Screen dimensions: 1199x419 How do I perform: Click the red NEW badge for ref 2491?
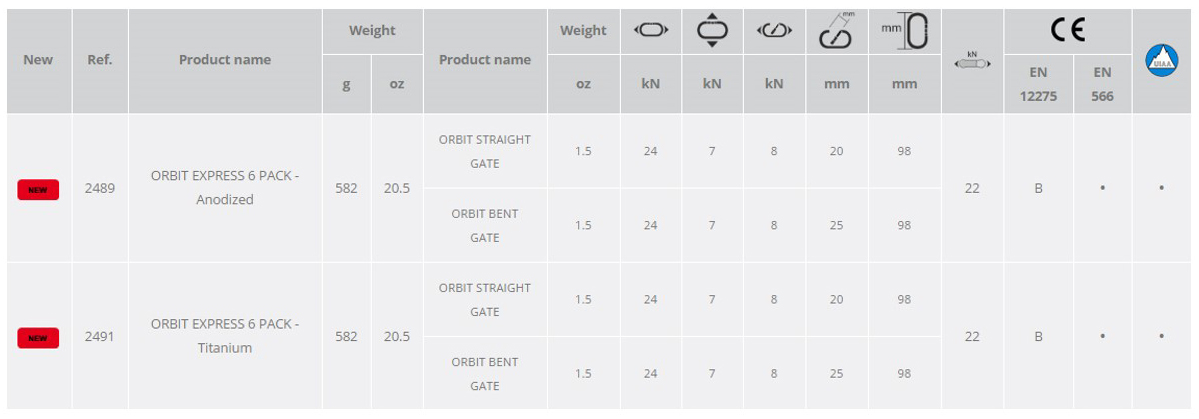click(38, 338)
